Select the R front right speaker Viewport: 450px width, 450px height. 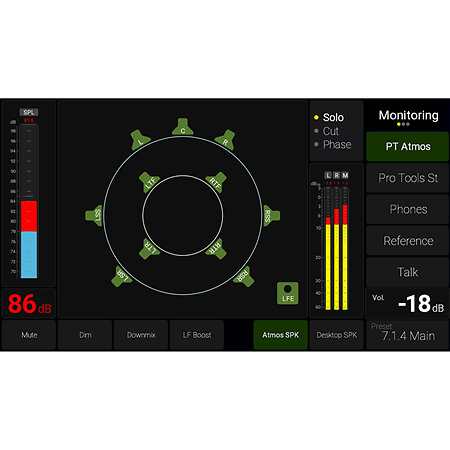point(225,140)
